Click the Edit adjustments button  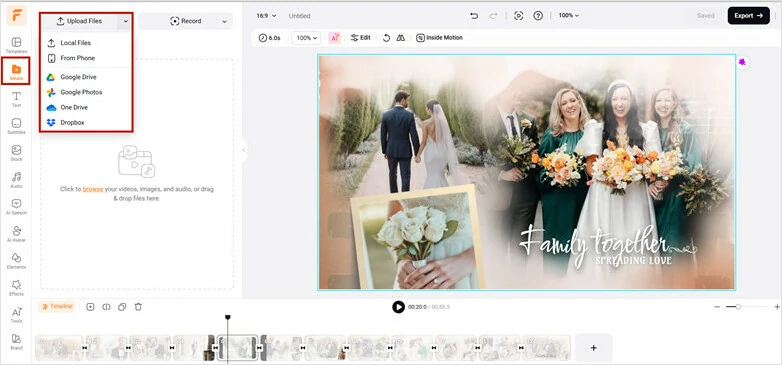(x=361, y=37)
